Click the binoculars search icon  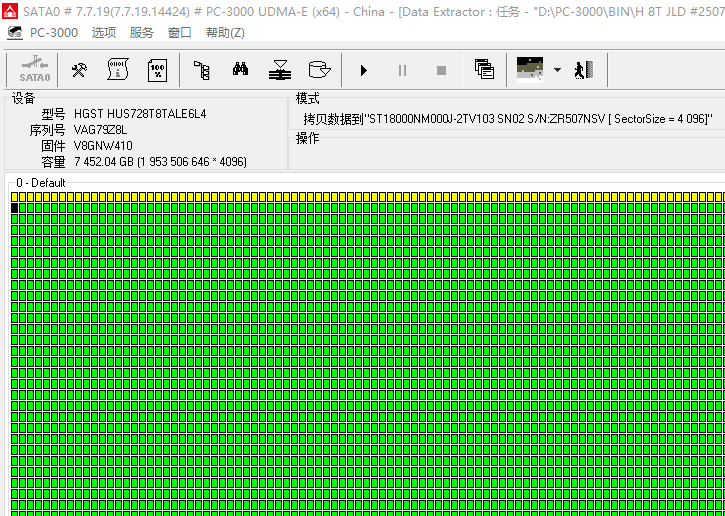coord(240,70)
